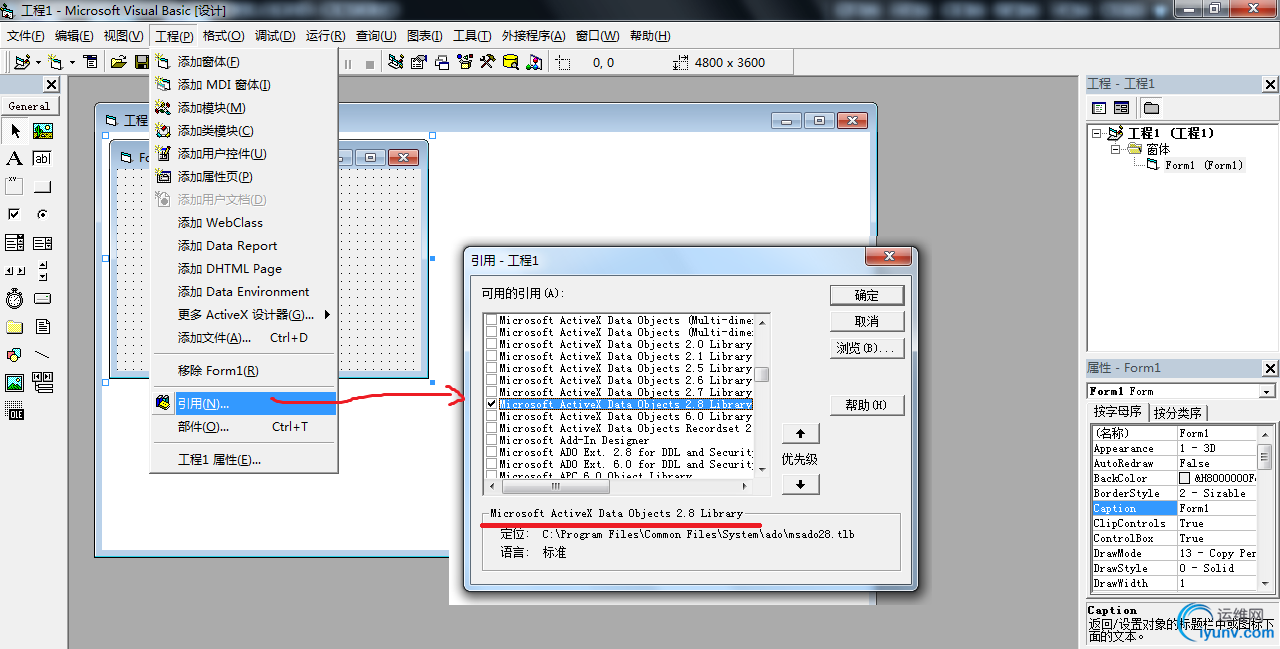
Task: Pick the Image control in the toolbox
Action: point(15,383)
